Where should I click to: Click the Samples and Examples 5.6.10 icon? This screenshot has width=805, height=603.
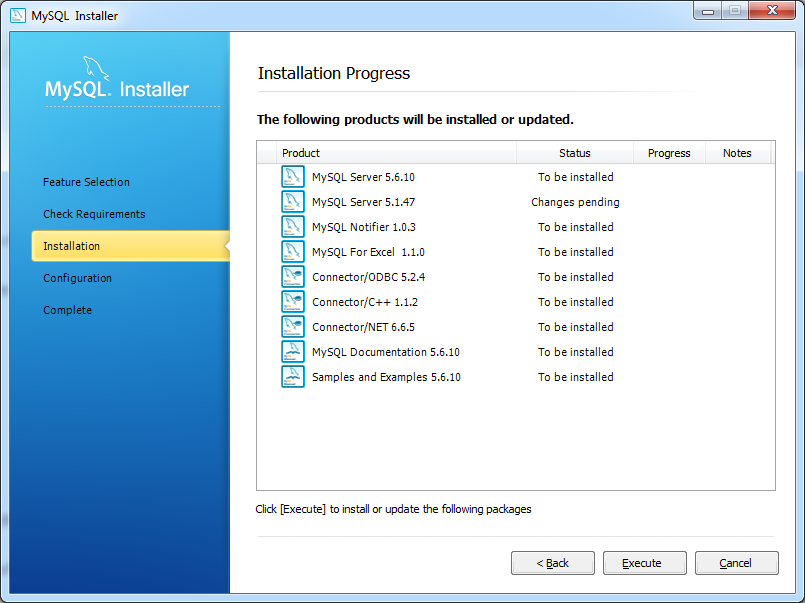pos(293,377)
